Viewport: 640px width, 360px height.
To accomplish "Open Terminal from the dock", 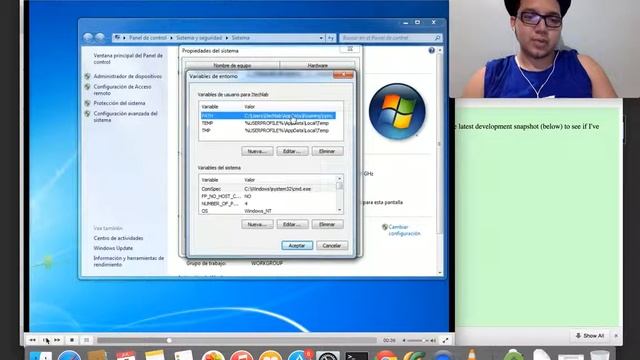I will coord(356,356).
